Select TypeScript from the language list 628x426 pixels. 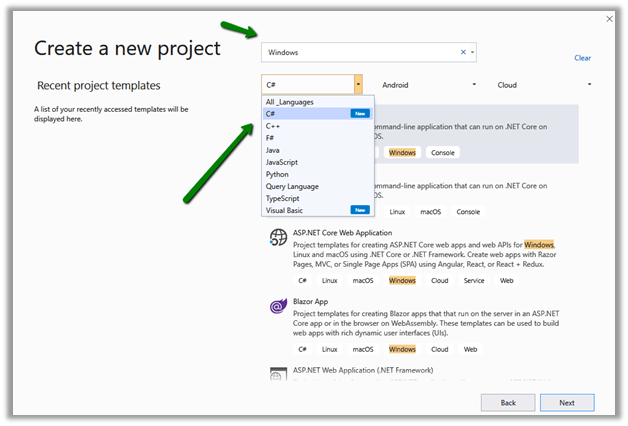318,198
